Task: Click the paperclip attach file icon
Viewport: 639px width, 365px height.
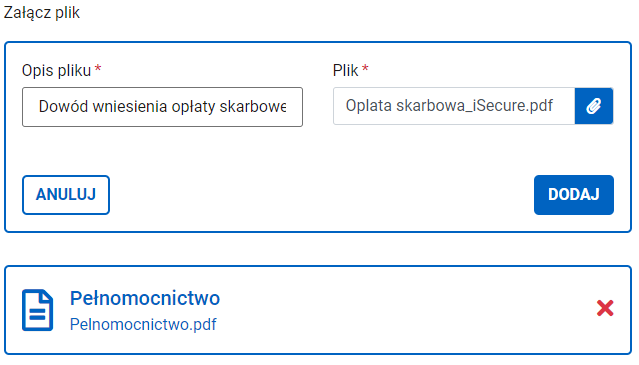Action: [594, 106]
